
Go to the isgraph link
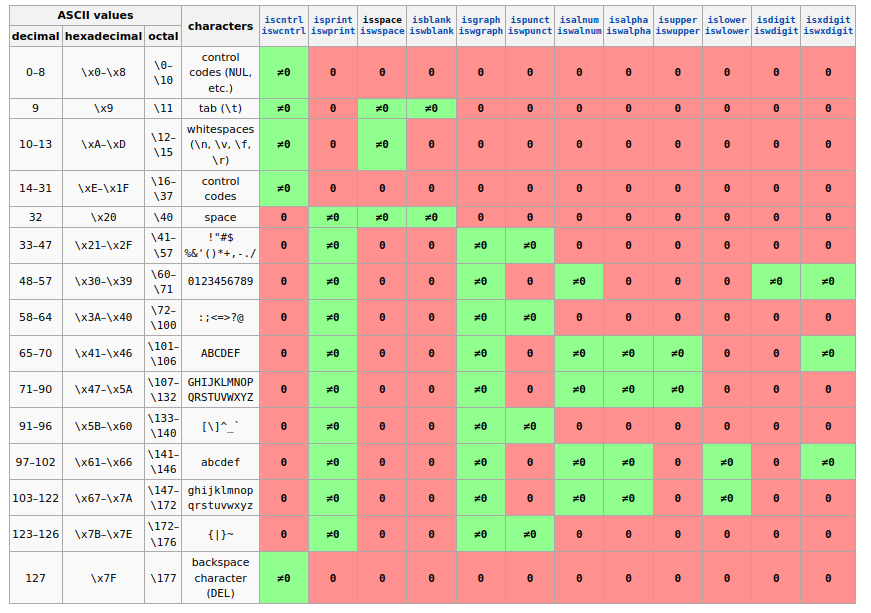tap(480, 19)
